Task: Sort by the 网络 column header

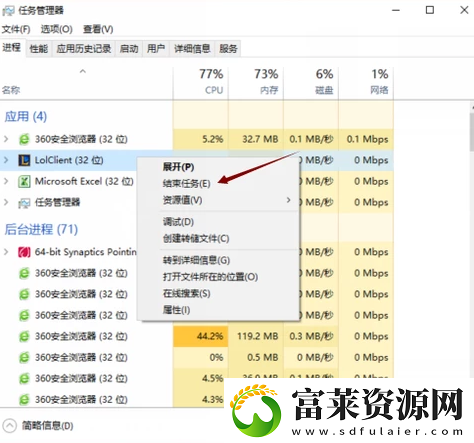Action: (366, 83)
